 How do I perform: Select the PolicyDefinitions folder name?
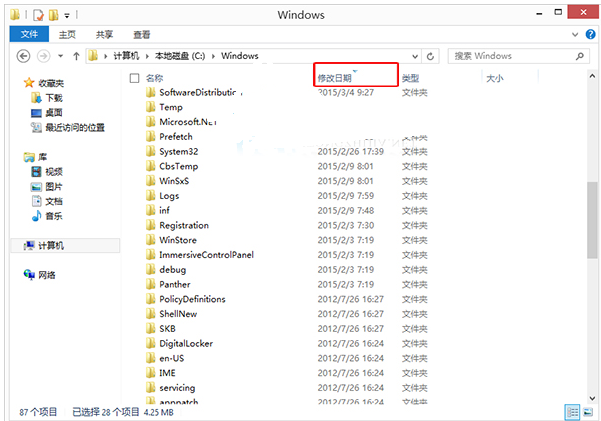192,299
